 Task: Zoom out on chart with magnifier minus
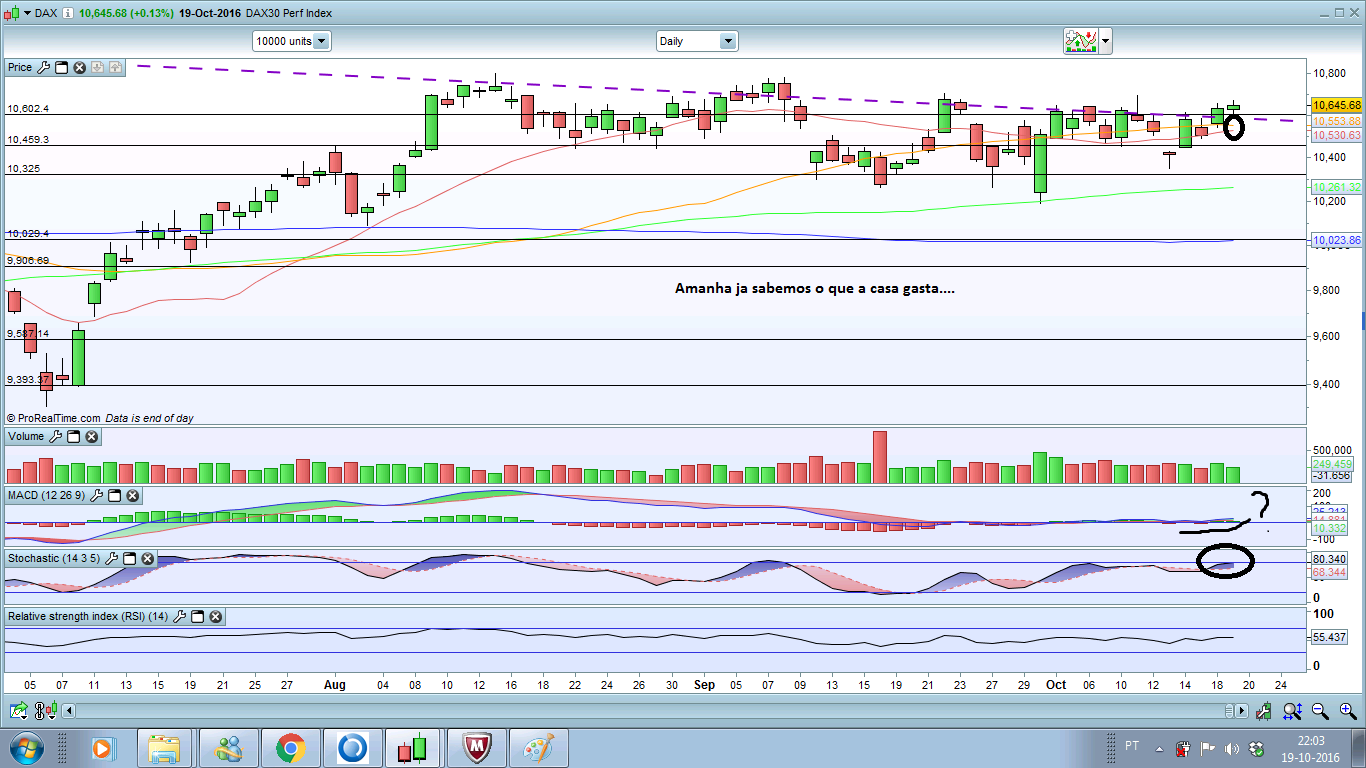(x=1319, y=711)
